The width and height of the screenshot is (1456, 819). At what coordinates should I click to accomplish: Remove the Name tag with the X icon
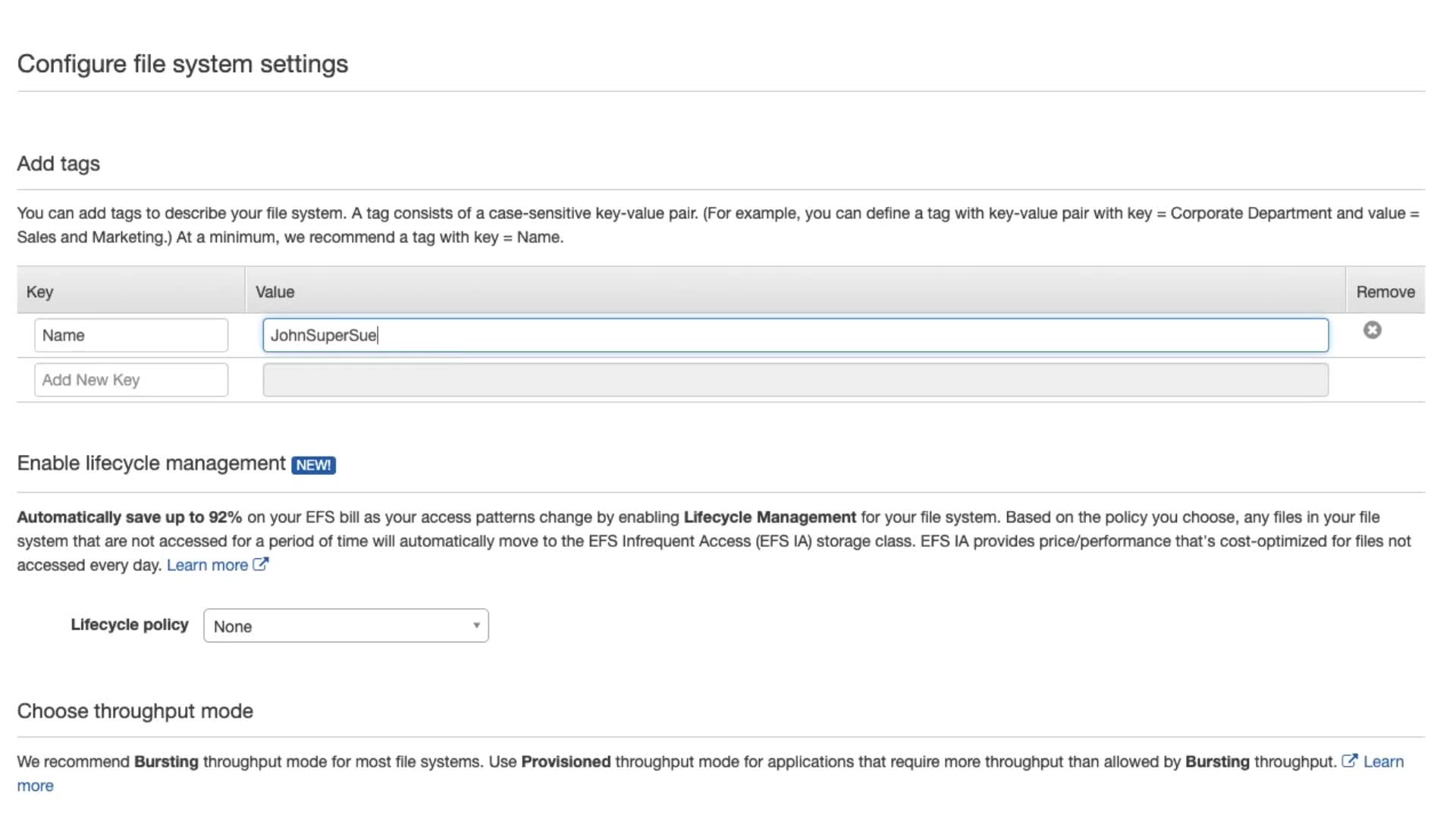[1372, 330]
